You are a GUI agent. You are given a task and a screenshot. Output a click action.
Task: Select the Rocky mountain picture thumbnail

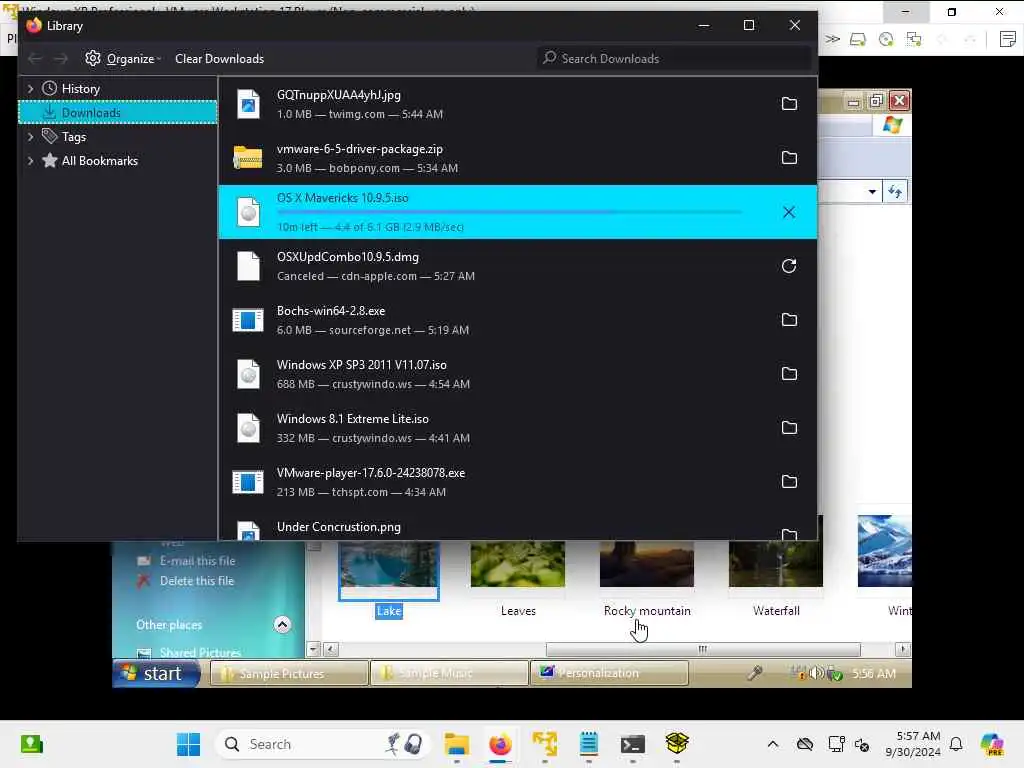click(x=647, y=564)
